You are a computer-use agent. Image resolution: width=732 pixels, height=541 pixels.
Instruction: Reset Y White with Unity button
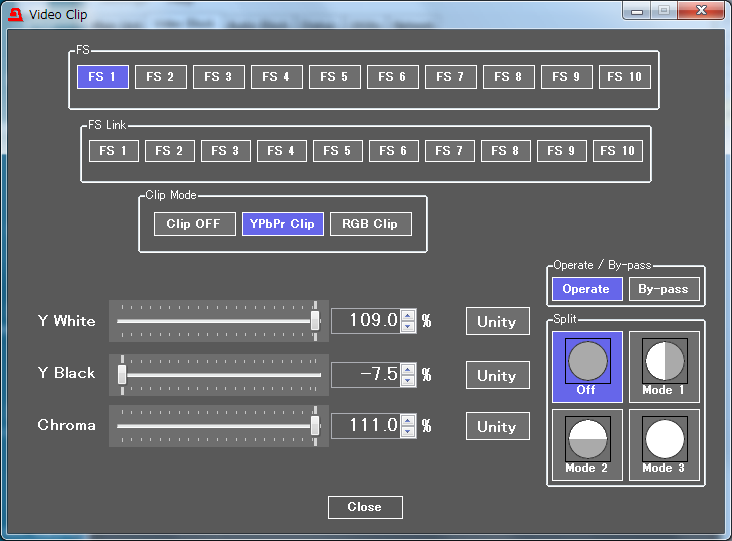click(x=497, y=322)
